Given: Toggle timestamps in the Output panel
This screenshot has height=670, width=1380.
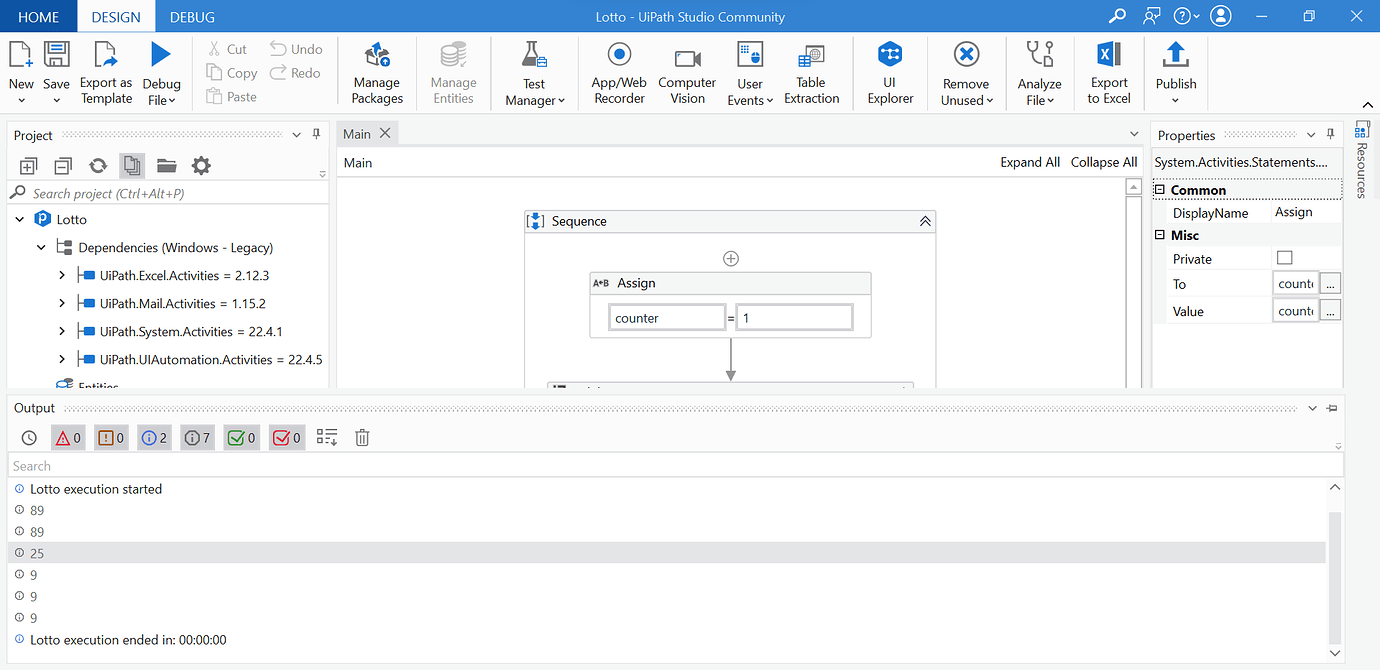Looking at the screenshot, I should pyautogui.click(x=29, y=437).
